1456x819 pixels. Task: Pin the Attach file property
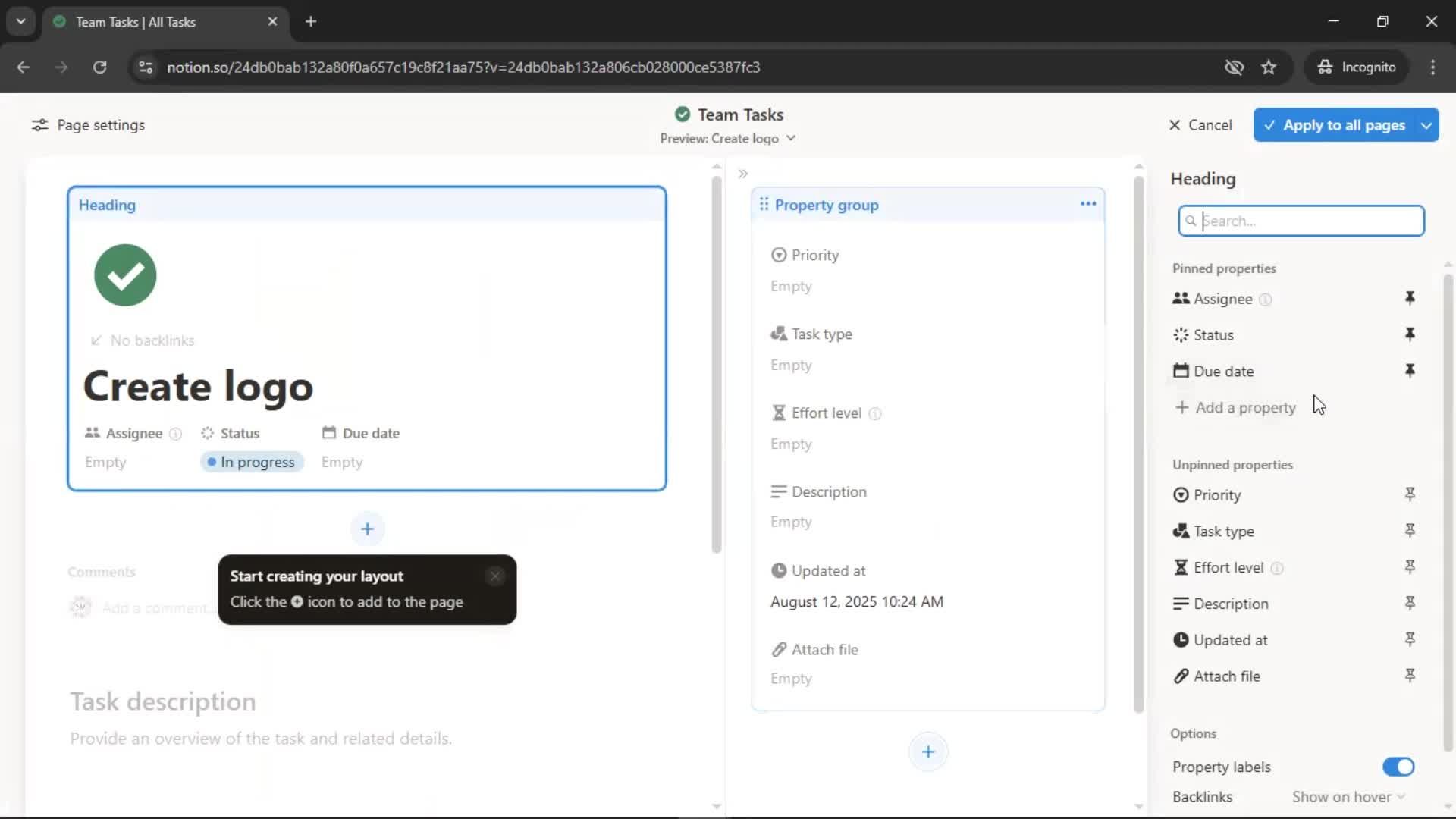[1410, 676]
